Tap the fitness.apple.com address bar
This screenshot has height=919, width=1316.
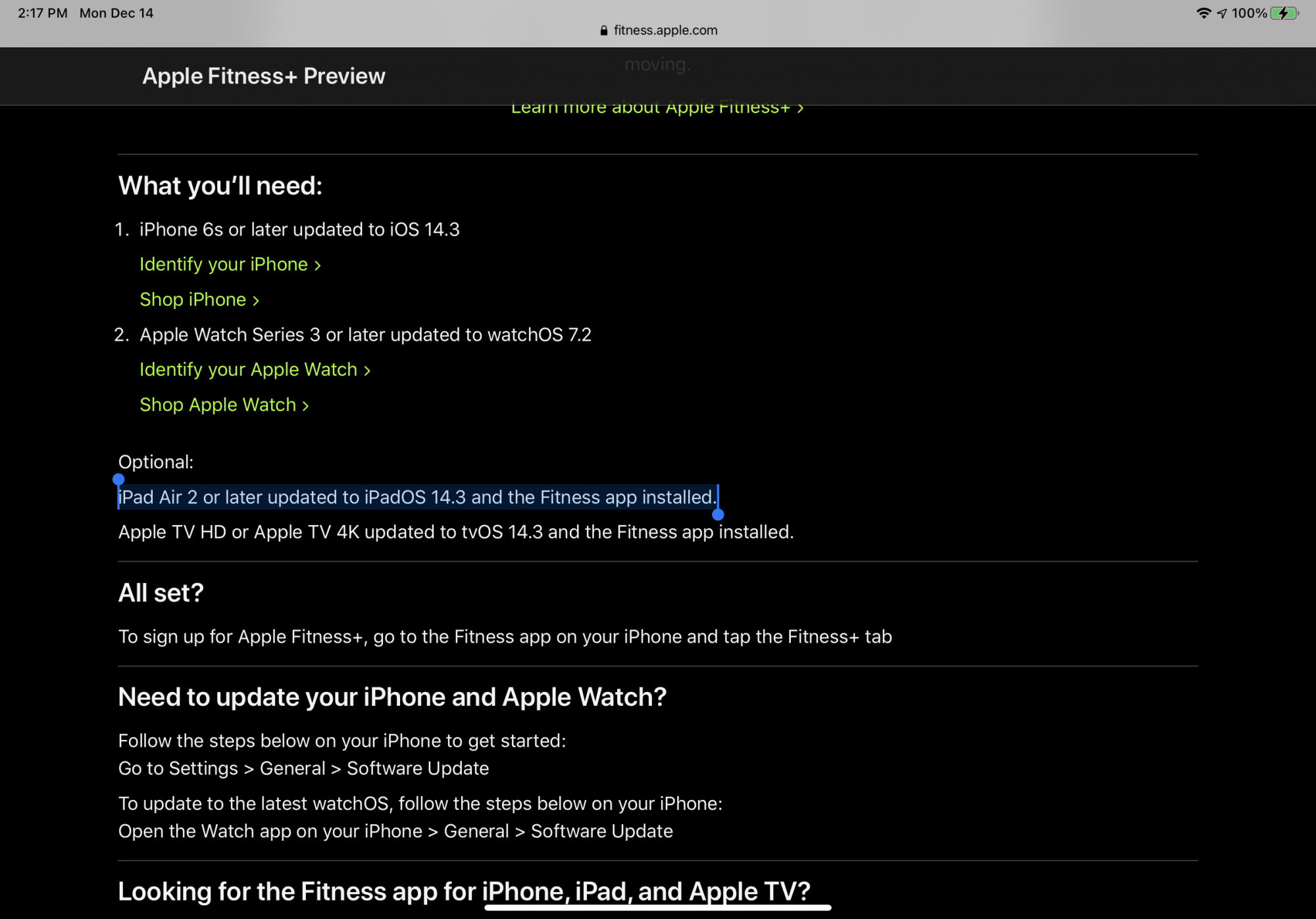pyautogui.click(x=665, y=30)
